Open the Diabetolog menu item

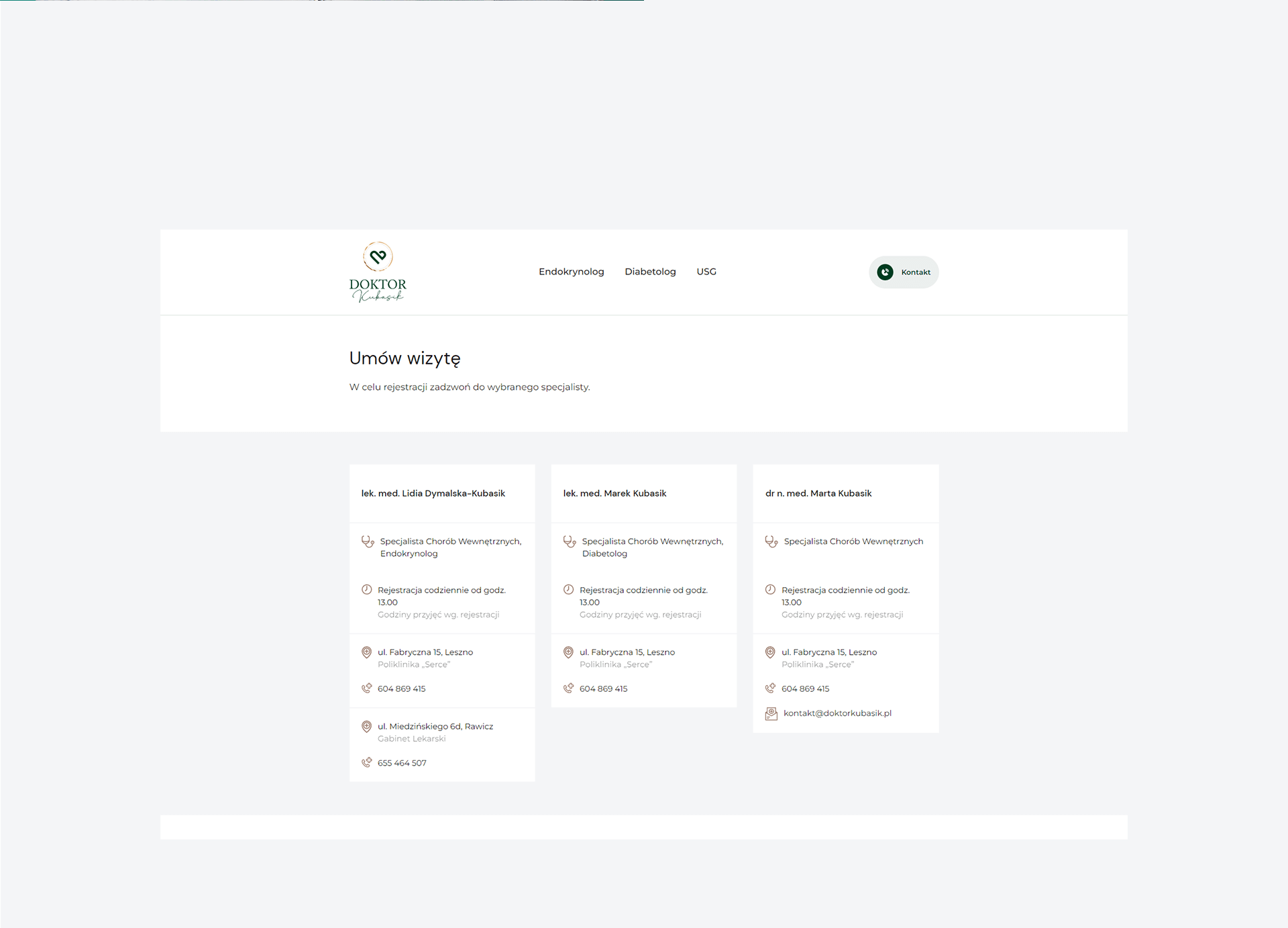[x=650, y=272]
